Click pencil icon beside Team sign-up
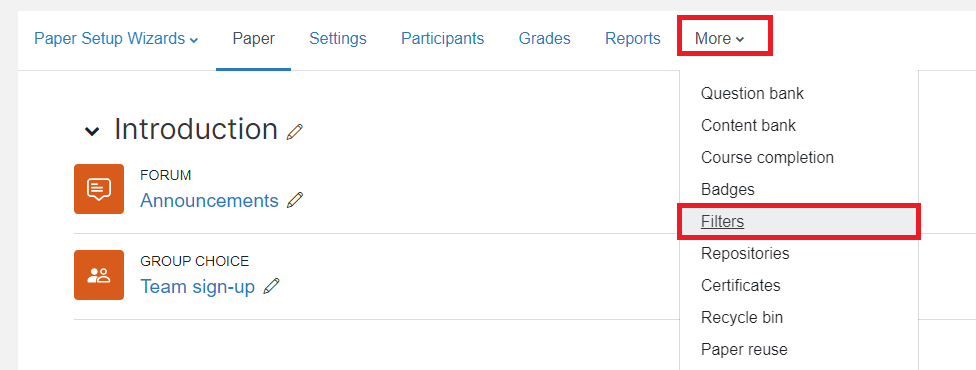Screen dimensions: 976x370 click(271, 286)
